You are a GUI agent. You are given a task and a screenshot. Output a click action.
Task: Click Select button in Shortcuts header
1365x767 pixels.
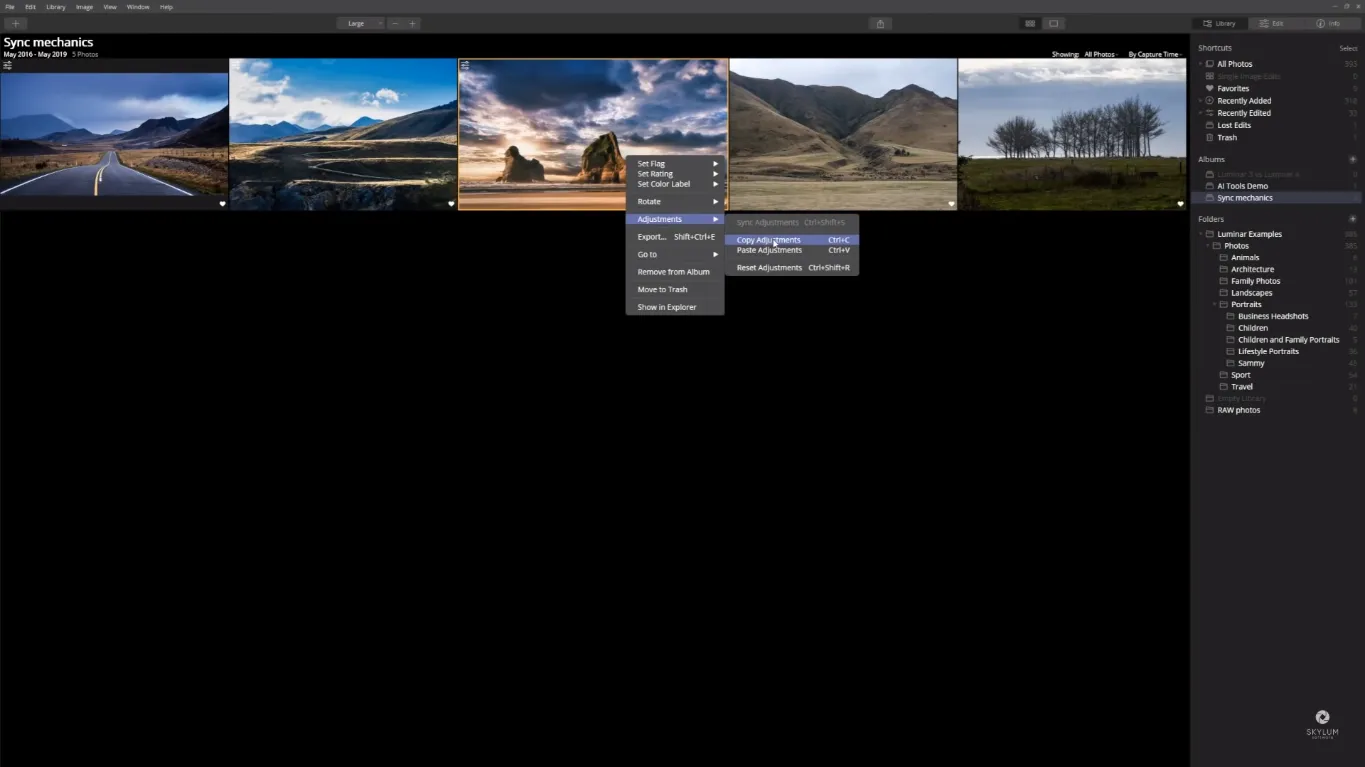(x=1348, y=48)
